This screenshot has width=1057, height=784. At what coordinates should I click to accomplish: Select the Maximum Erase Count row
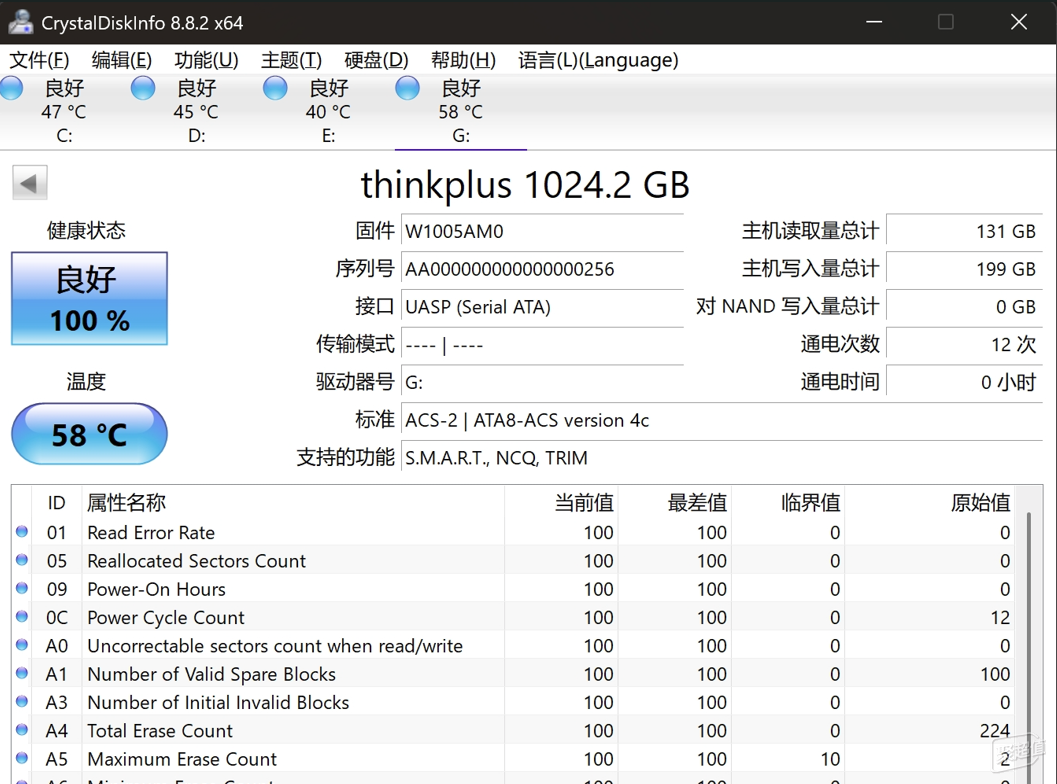coord(514,759)
